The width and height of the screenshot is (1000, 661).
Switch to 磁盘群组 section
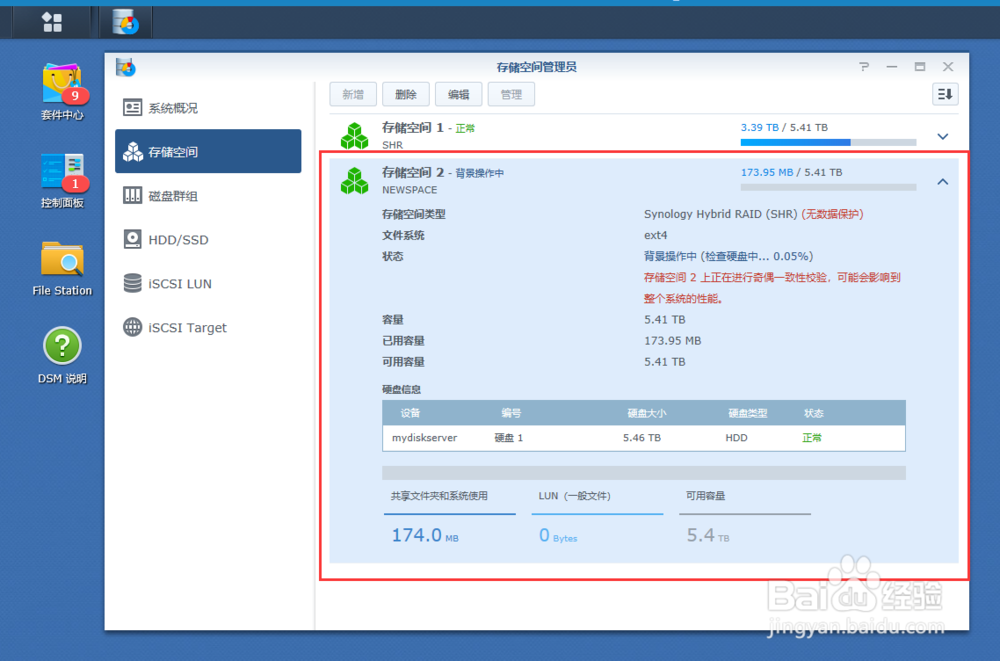[208, 195]
